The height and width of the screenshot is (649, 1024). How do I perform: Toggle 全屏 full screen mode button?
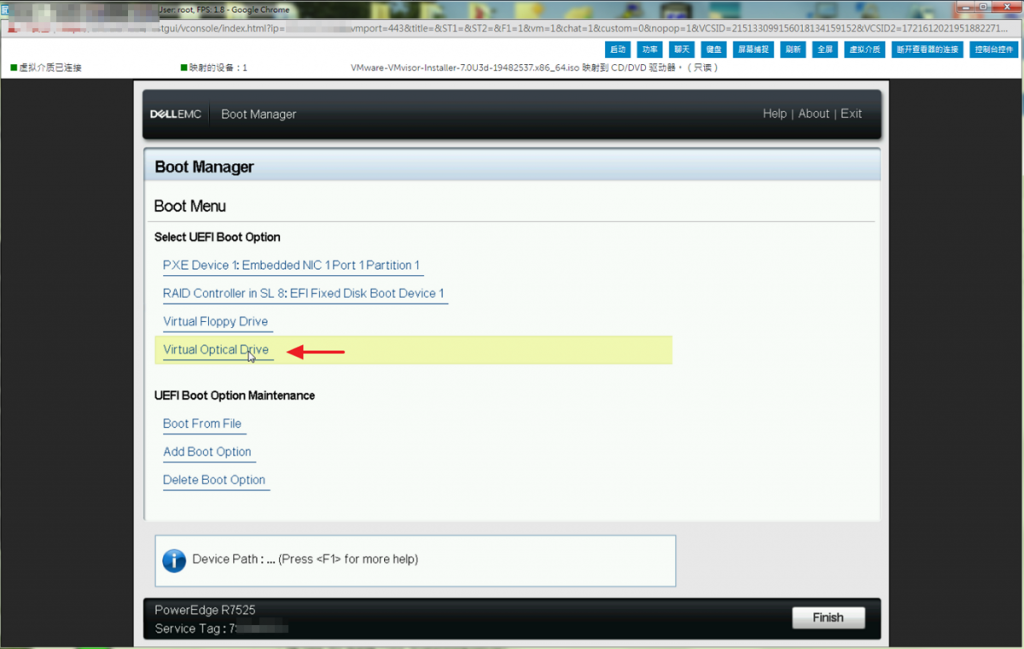825,50
